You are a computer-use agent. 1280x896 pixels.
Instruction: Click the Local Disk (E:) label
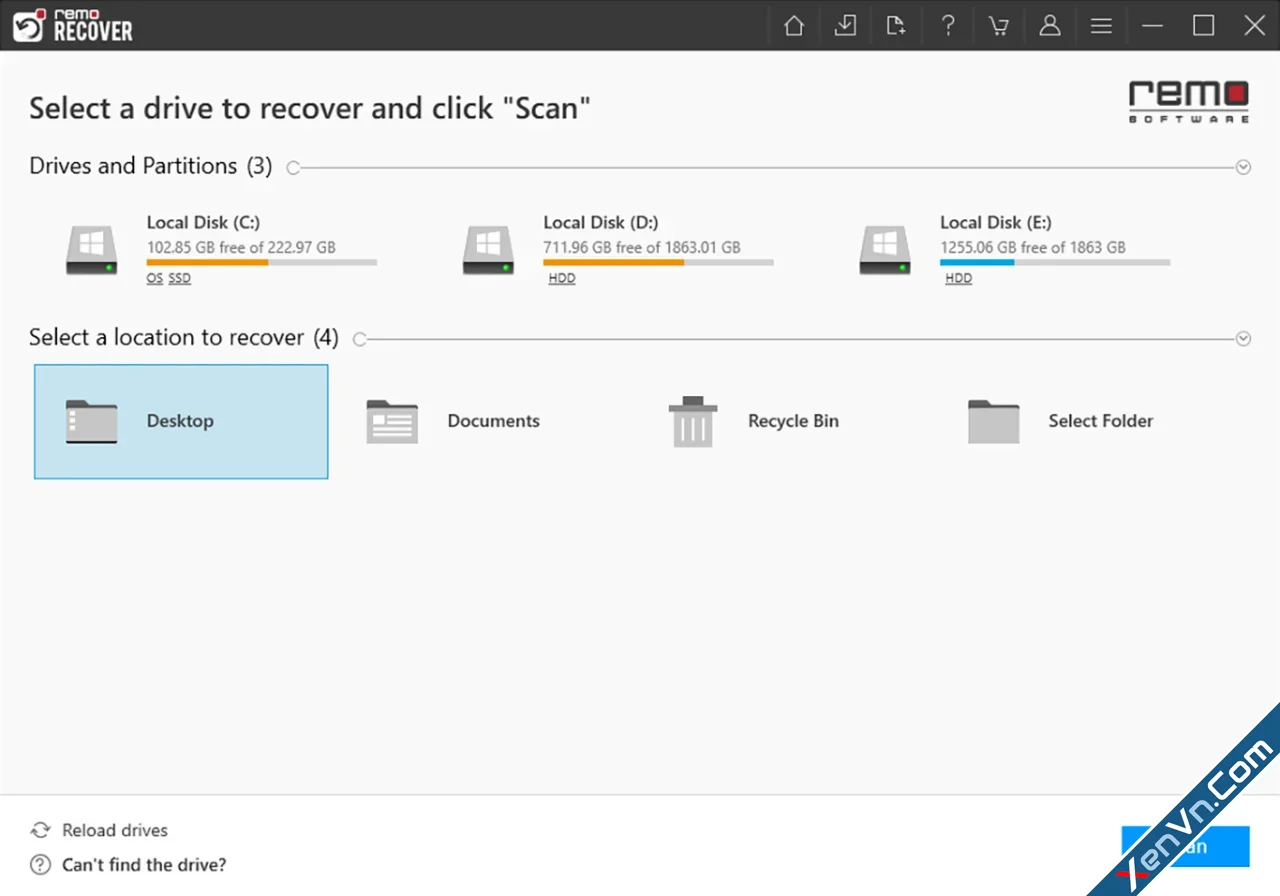point(995,222)
